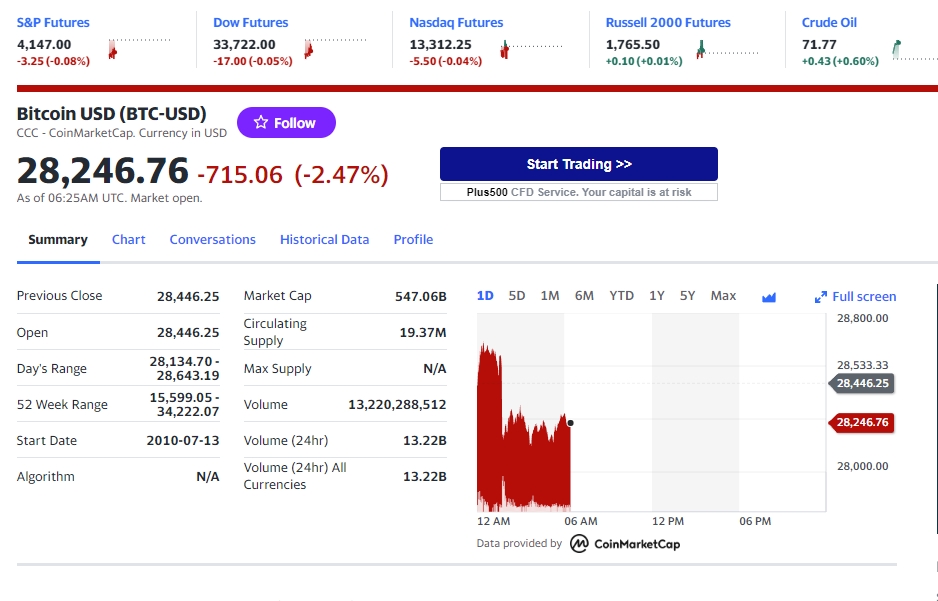Click the Dow Futures mini sparkline chart
938x601 pixels.
coord(335,48)
